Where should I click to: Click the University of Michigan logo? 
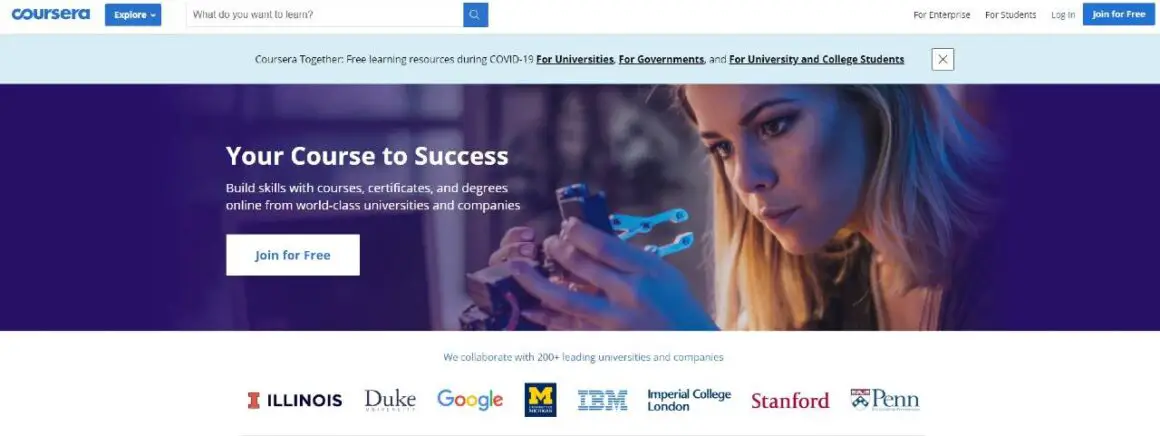pos(540,400)
